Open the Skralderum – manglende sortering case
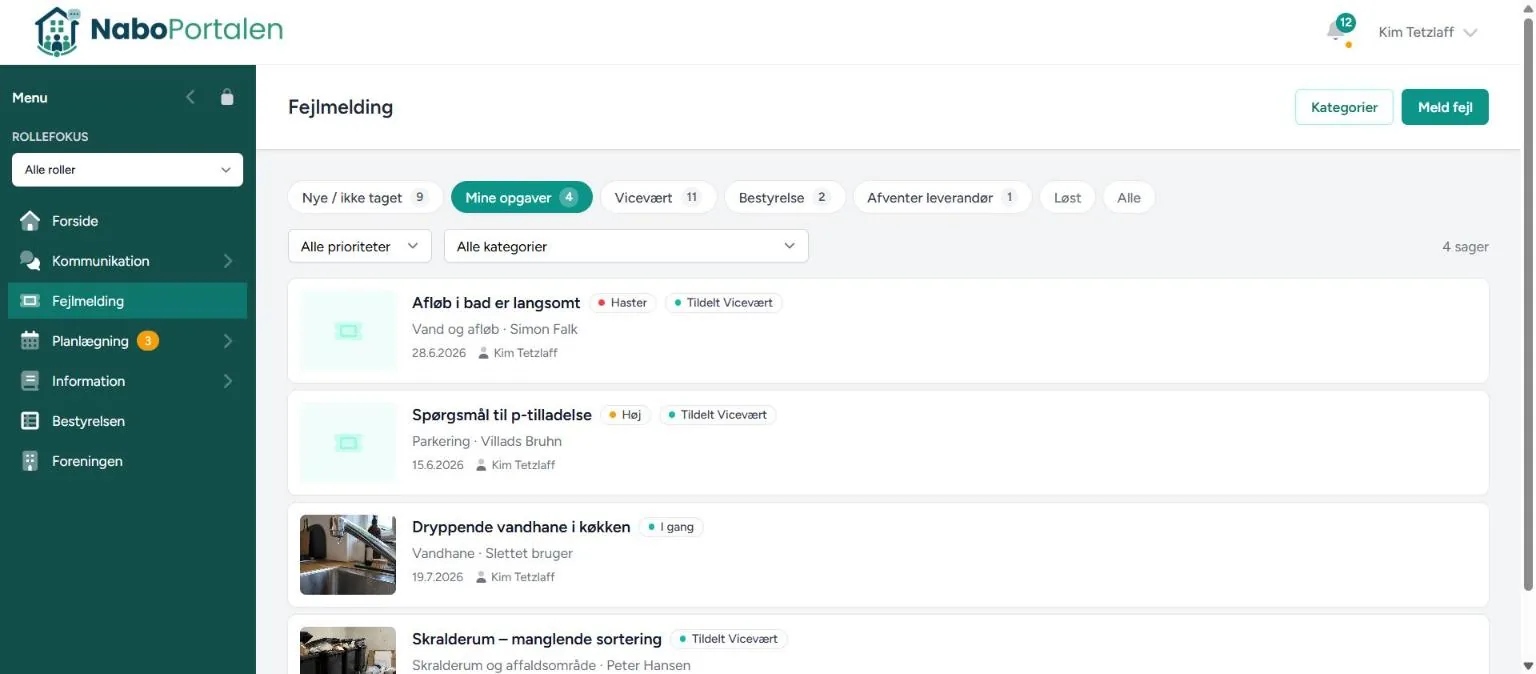The height and width of the screenshot is (674, 1536). coord(888,644)
